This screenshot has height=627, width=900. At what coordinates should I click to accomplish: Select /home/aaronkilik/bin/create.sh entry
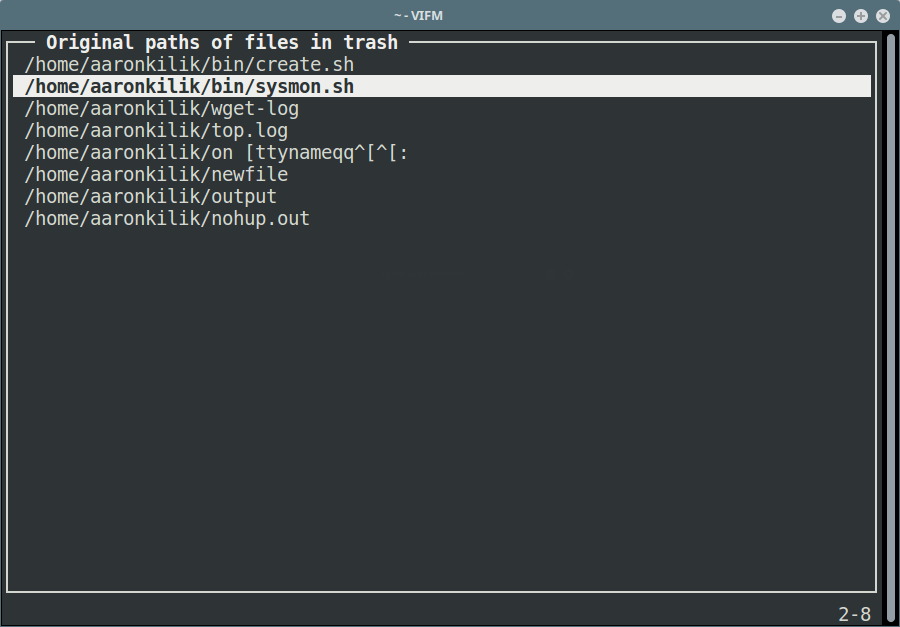click(x=189, y=65)
